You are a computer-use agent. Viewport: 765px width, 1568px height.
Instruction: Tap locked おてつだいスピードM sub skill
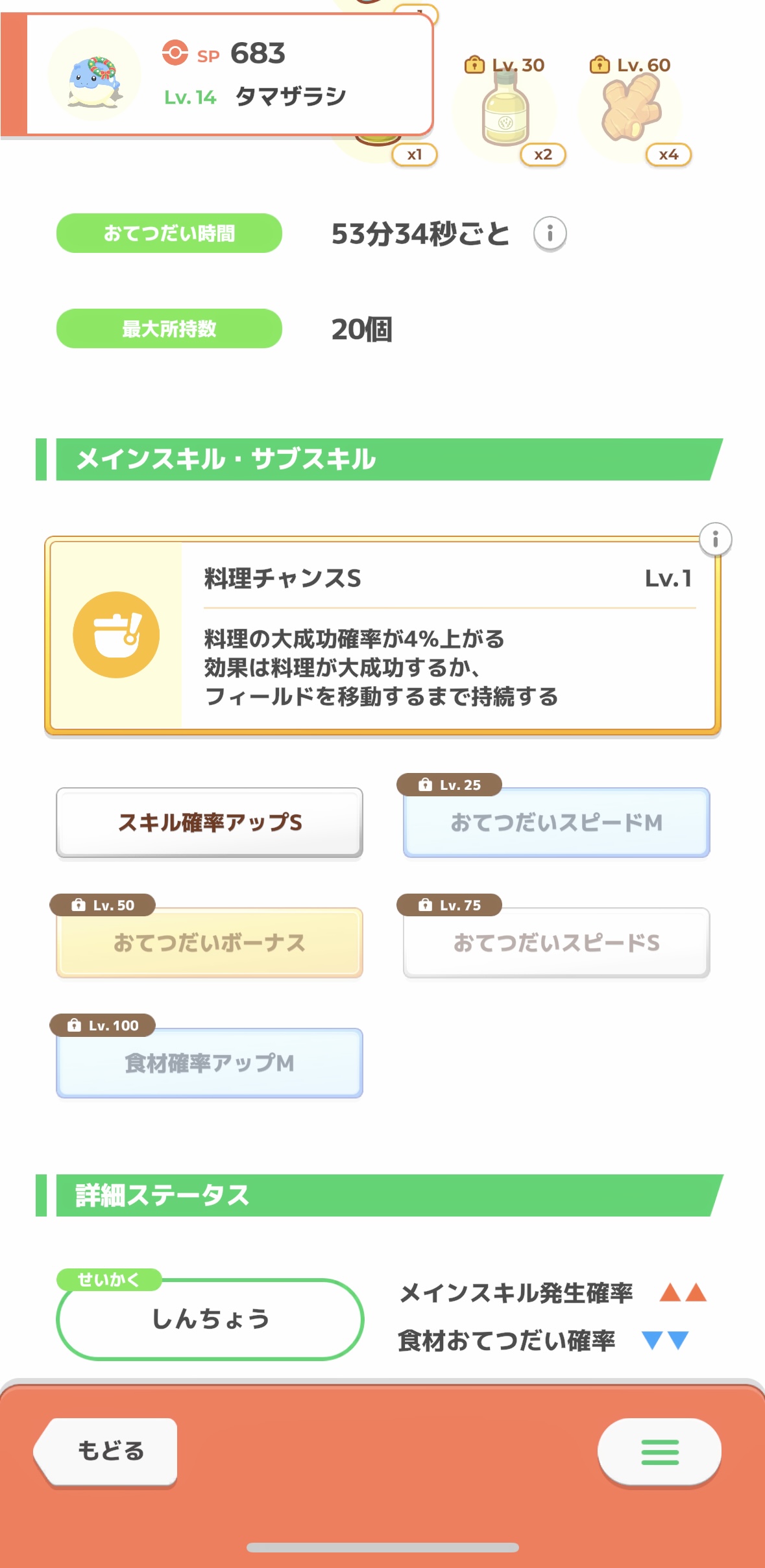pyautogui.click(x=556, y=822)
